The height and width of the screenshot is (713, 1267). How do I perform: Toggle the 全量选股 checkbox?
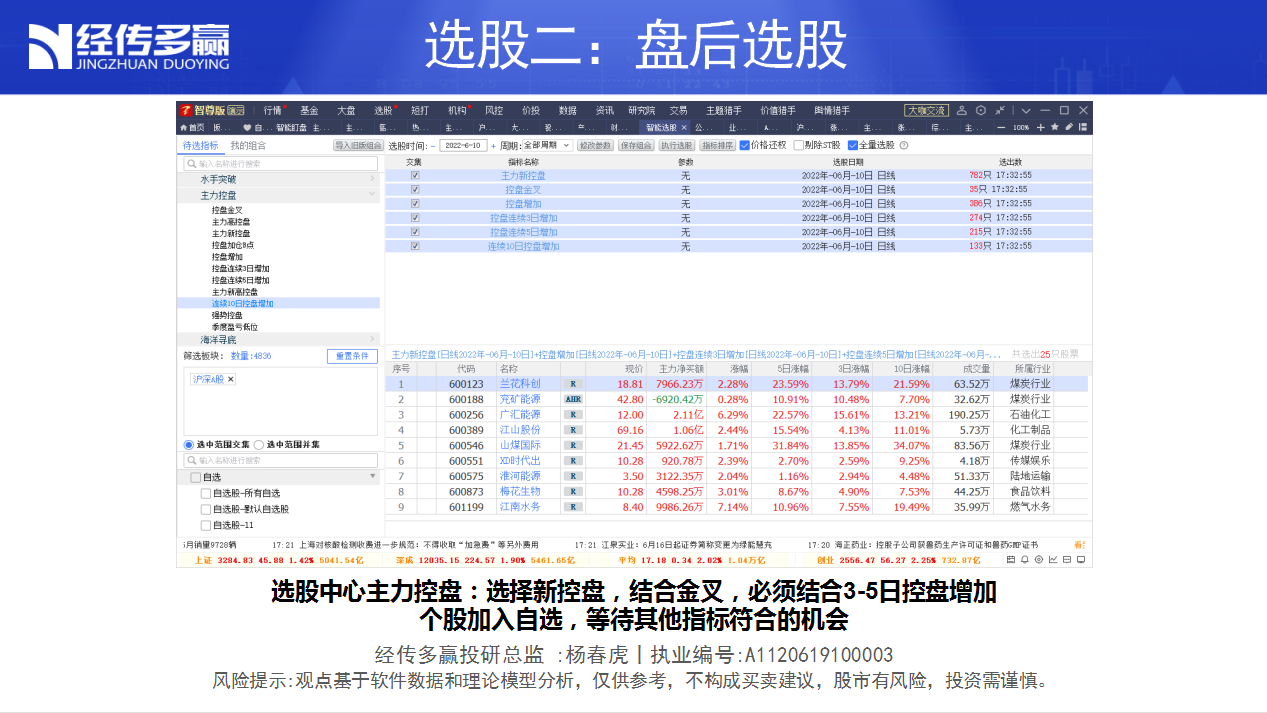(x=853, y=145)
